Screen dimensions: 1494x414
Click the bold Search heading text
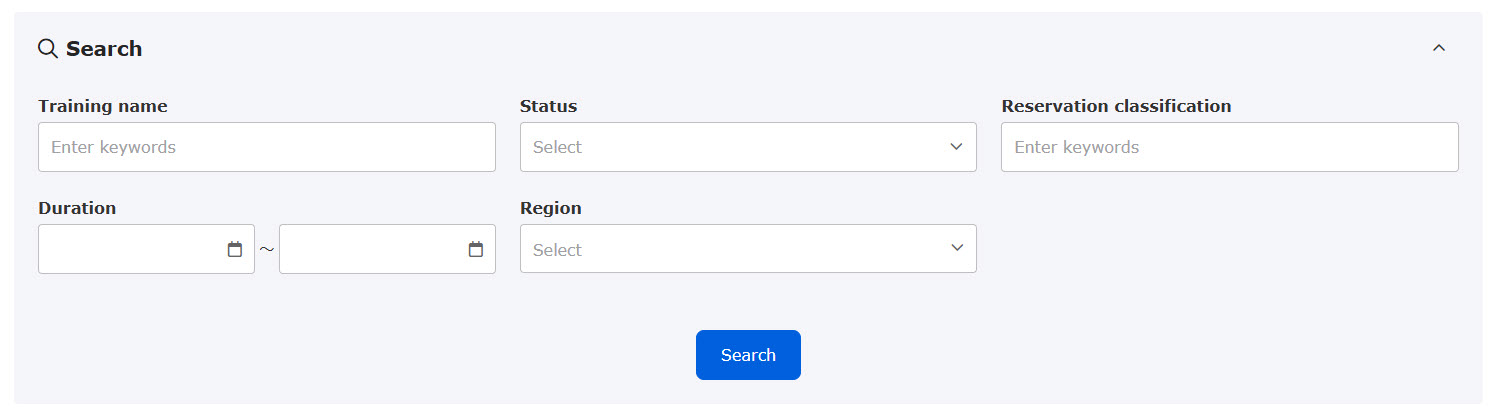104,48
